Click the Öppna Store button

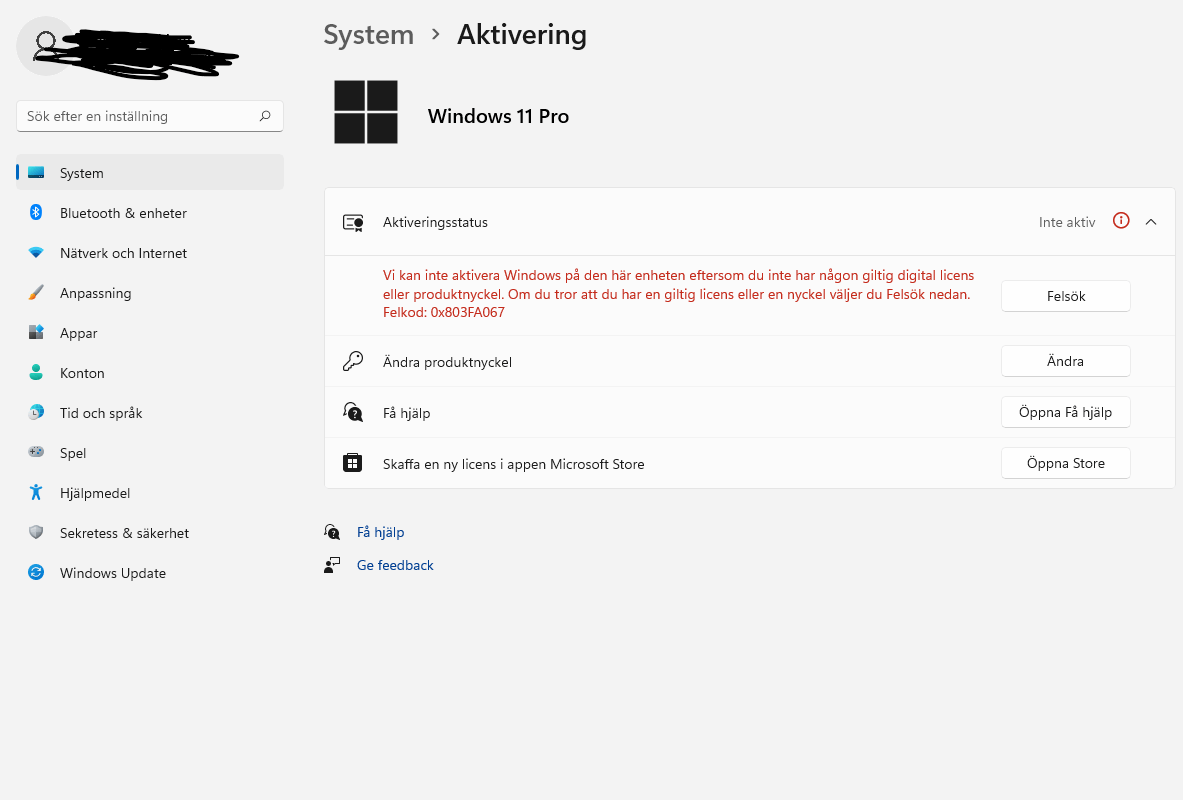pyautogui.click(x=1065, y=463)
